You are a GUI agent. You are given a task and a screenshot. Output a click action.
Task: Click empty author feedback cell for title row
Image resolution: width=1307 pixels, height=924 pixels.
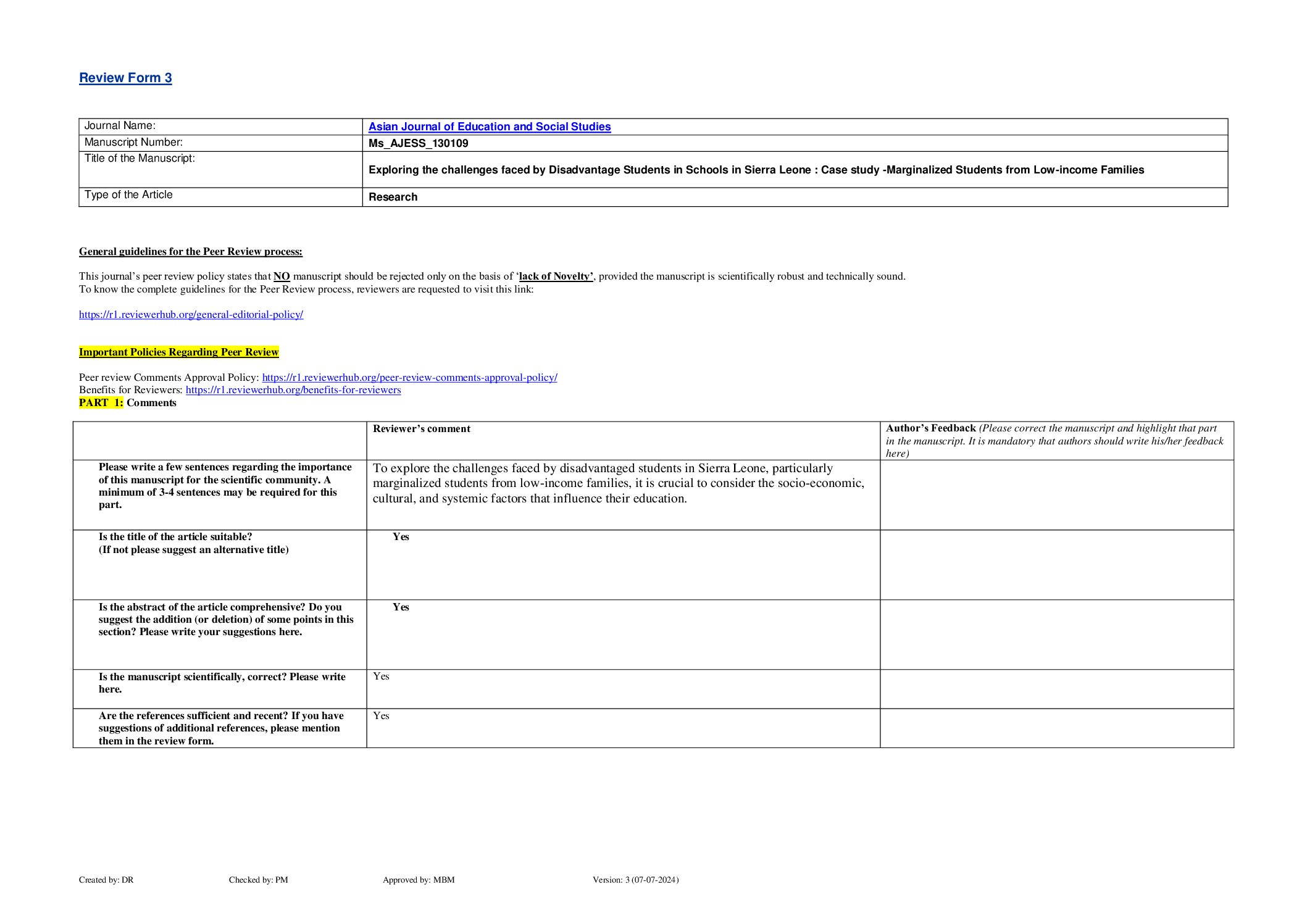click(1056, 564)
